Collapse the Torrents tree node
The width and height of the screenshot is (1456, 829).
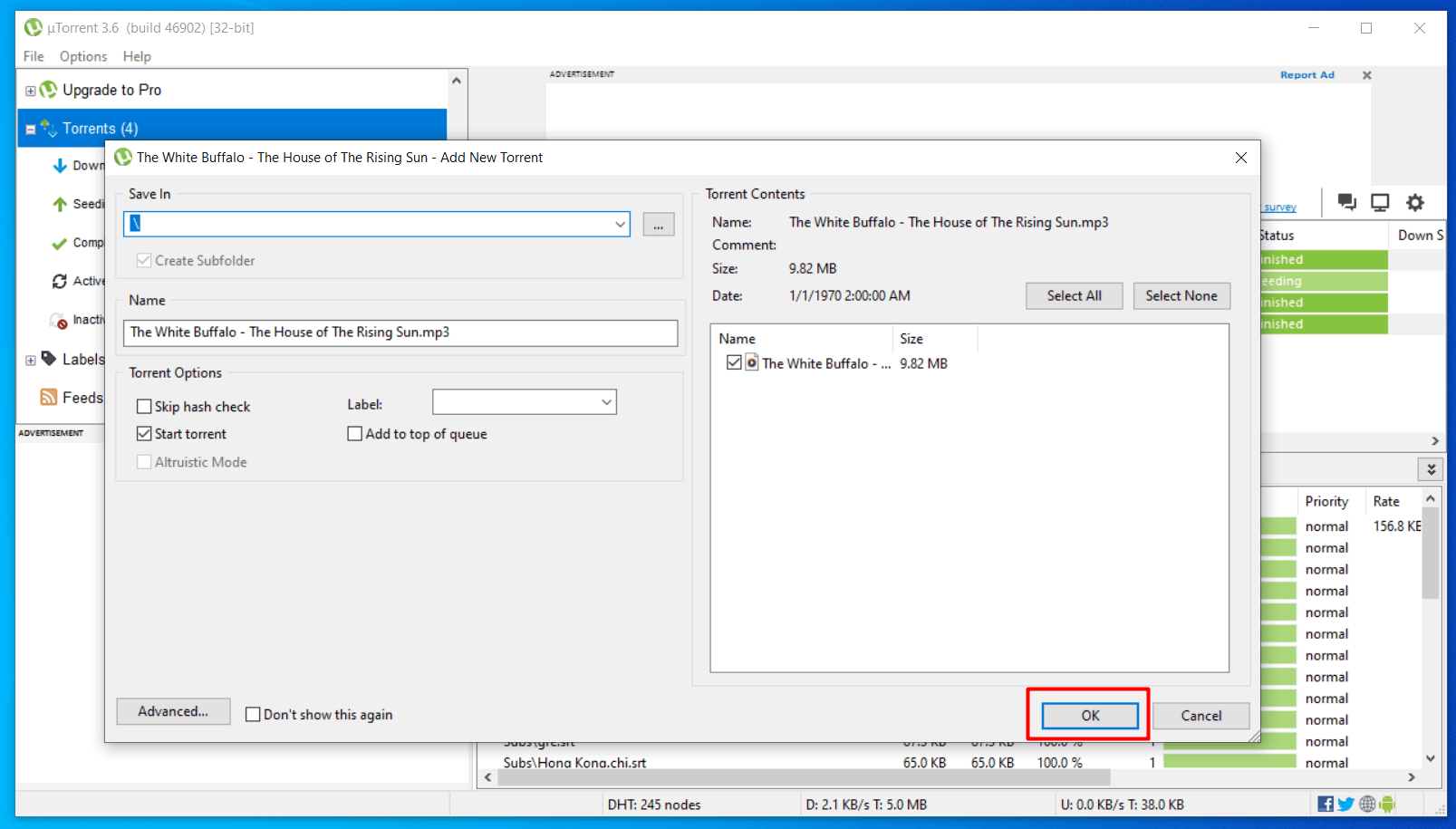30,130
